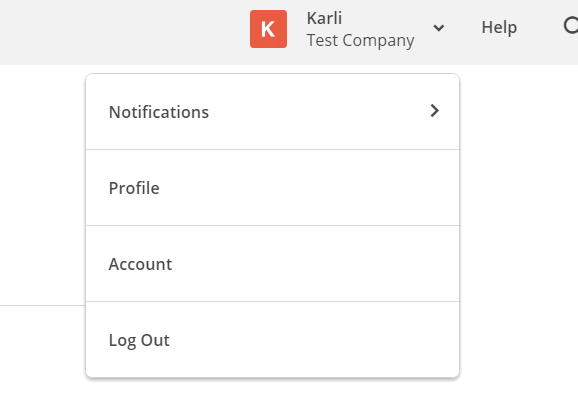Click the Karli user name
Viewport: 578px width, 411px height.
click(x=324, y=18)
